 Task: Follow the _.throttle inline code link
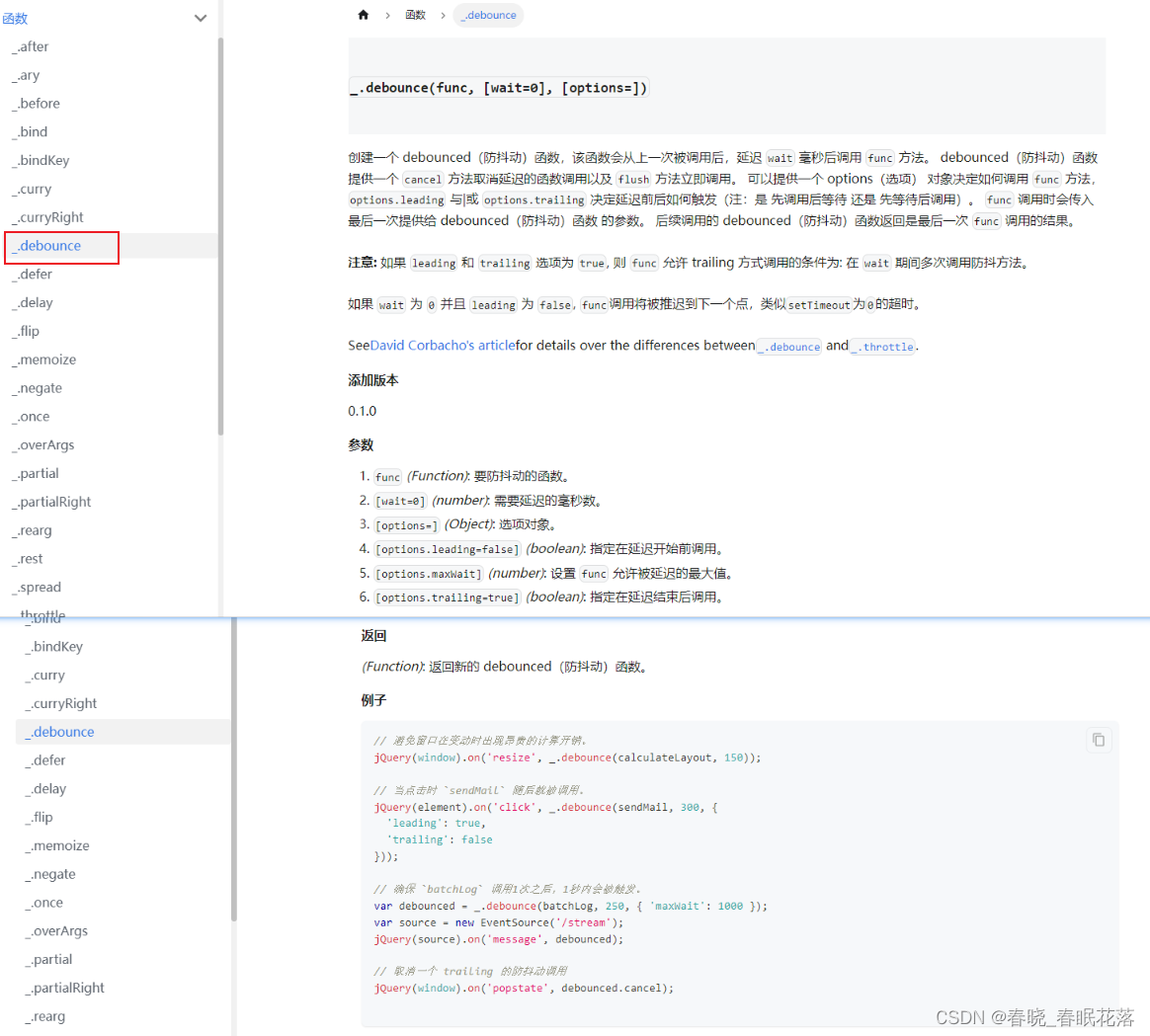tap(883, 347)
